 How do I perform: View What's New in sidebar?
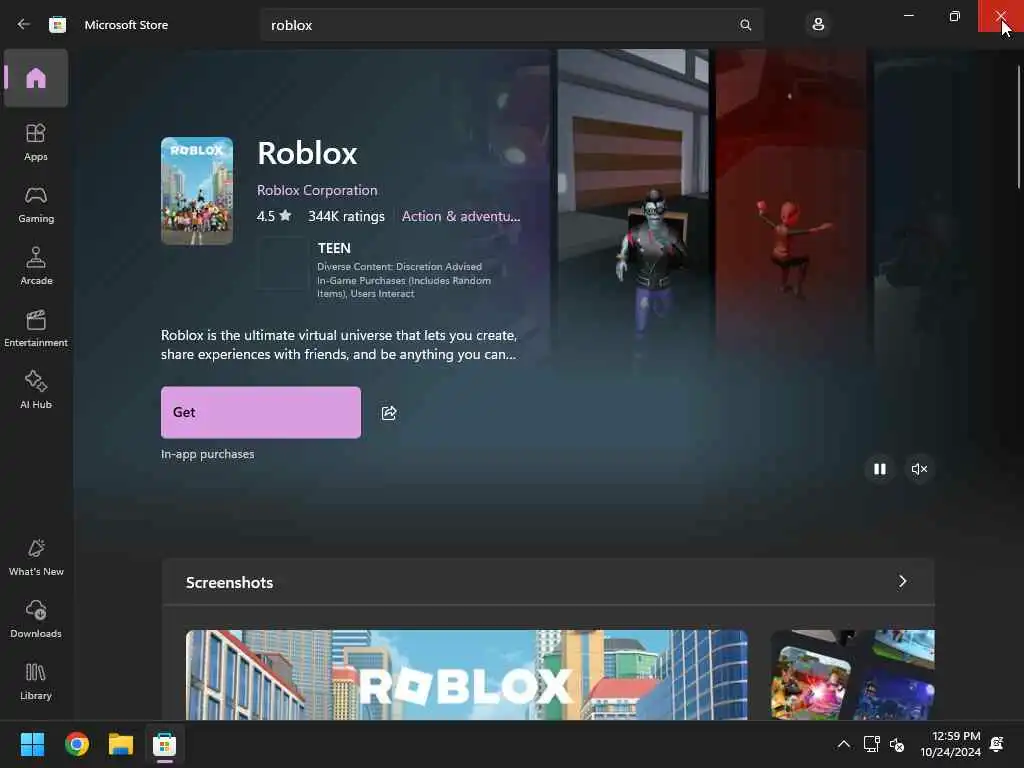[36, 557]
